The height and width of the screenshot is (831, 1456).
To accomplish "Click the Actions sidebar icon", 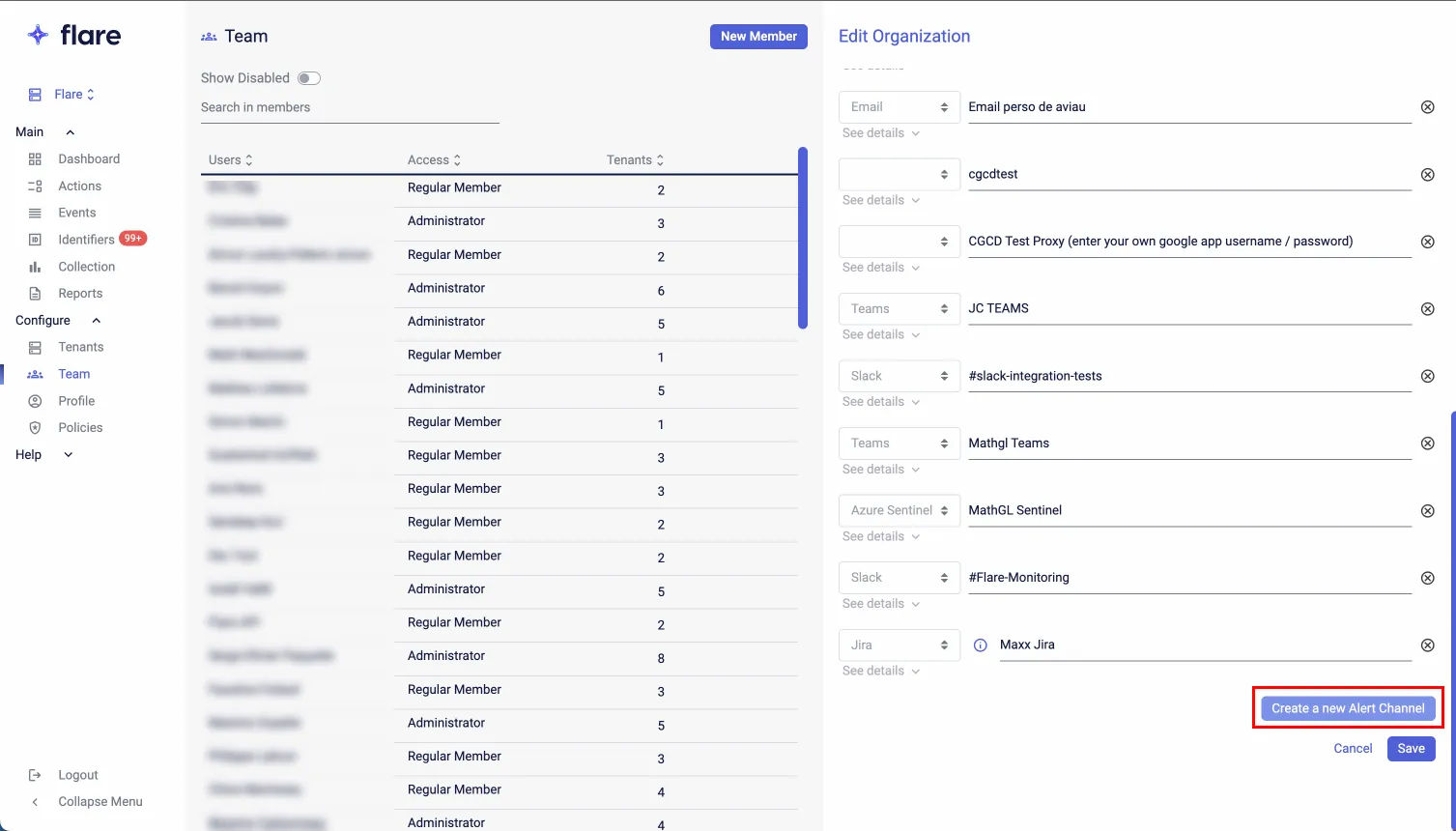I will coord(35,186).
